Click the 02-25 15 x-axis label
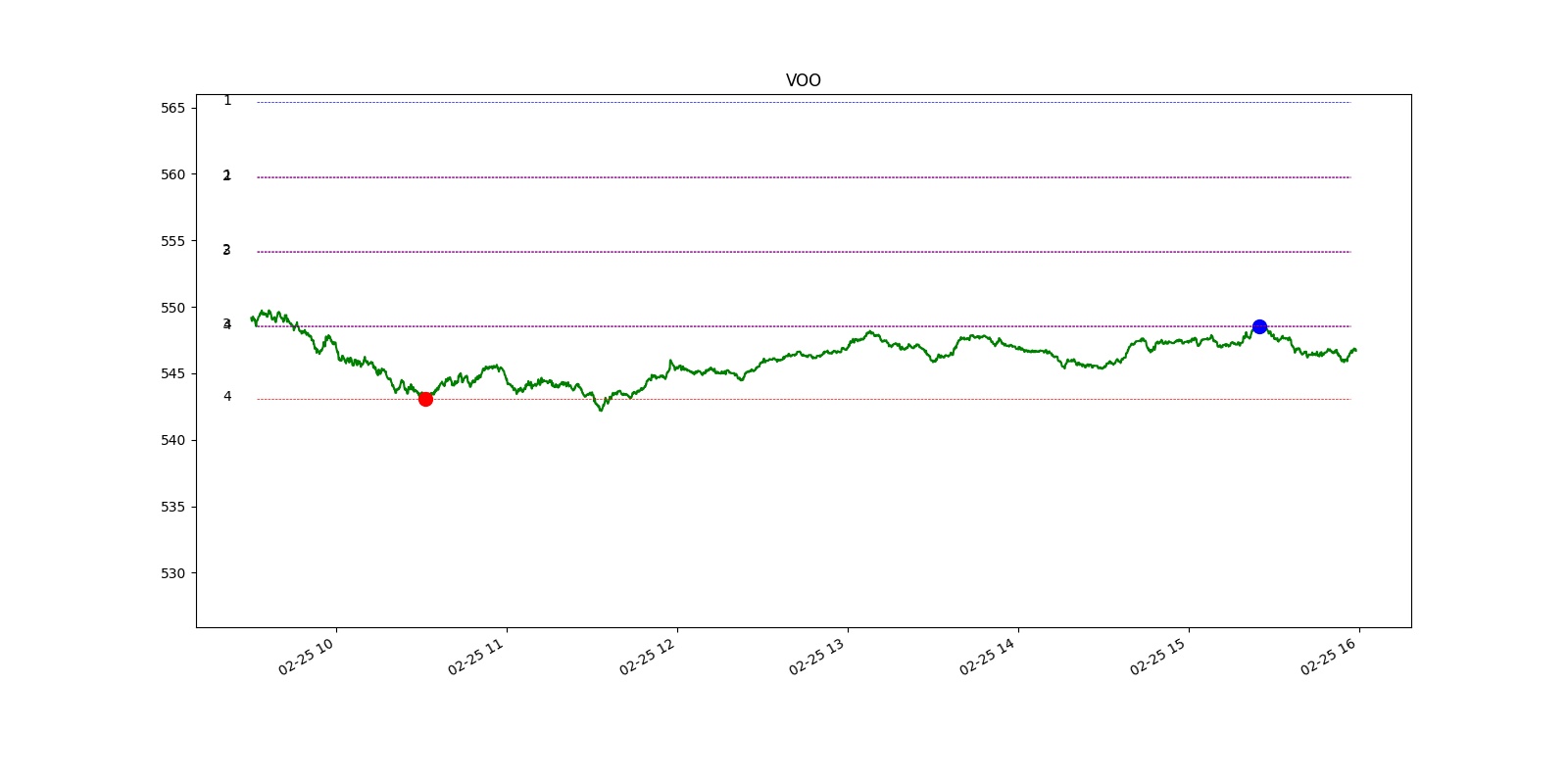The image size is (1568, 784). pos(1159,657)
